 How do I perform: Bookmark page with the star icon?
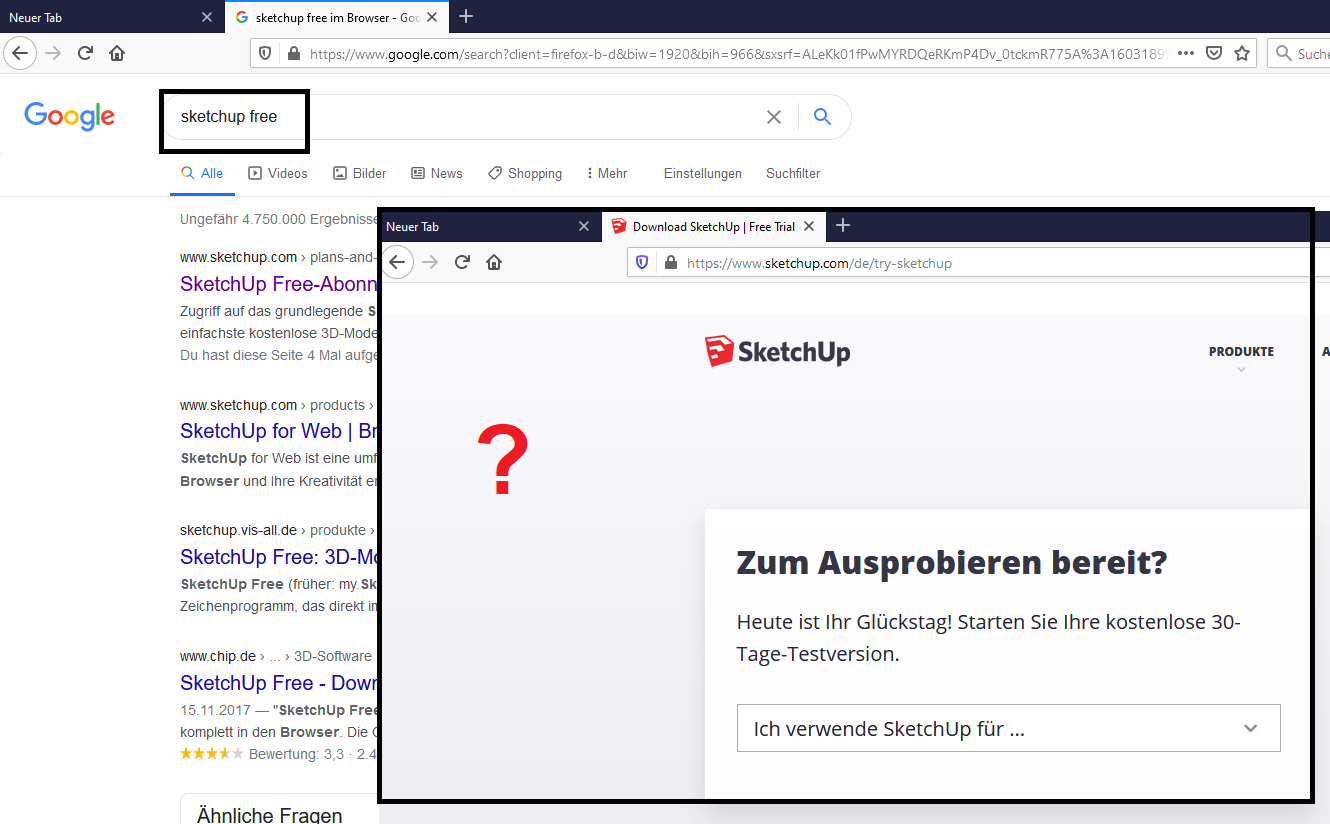point(1242,53)
